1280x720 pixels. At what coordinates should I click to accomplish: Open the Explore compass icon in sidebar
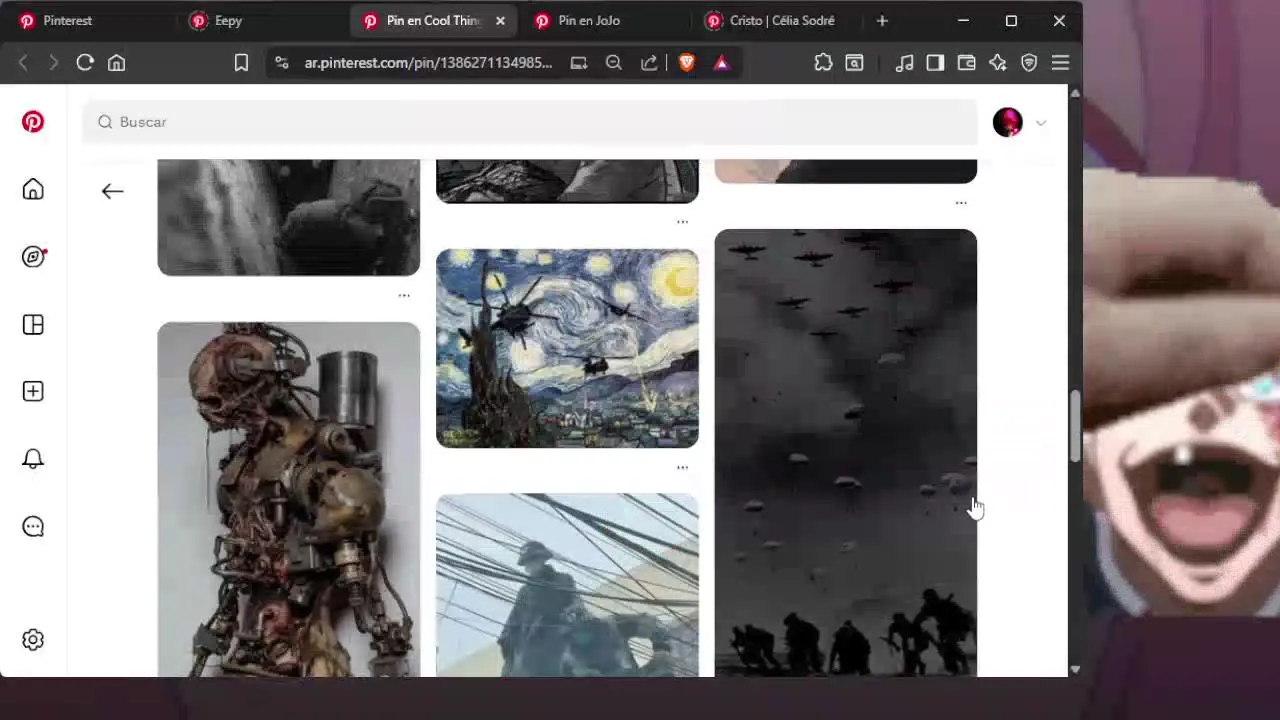pos(33,257)
